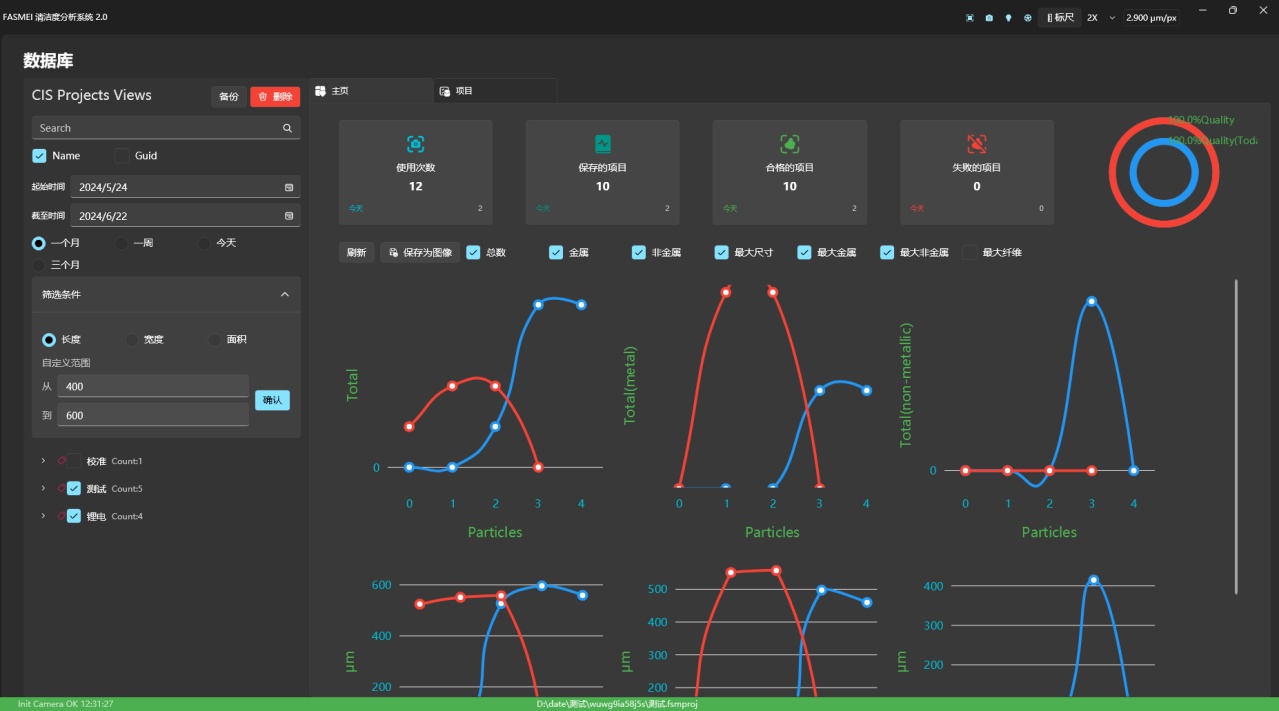The image size is (1279, 711).
Task: Click the 保存为图像 button
Action: tap(419, 253)
